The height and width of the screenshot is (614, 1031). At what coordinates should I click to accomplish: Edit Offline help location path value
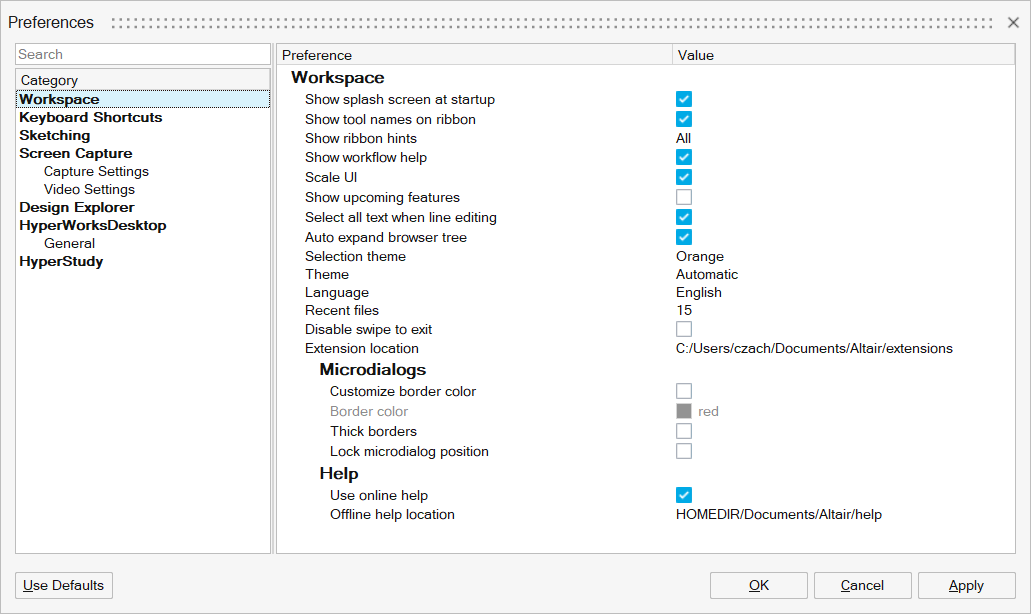point(779,514)
